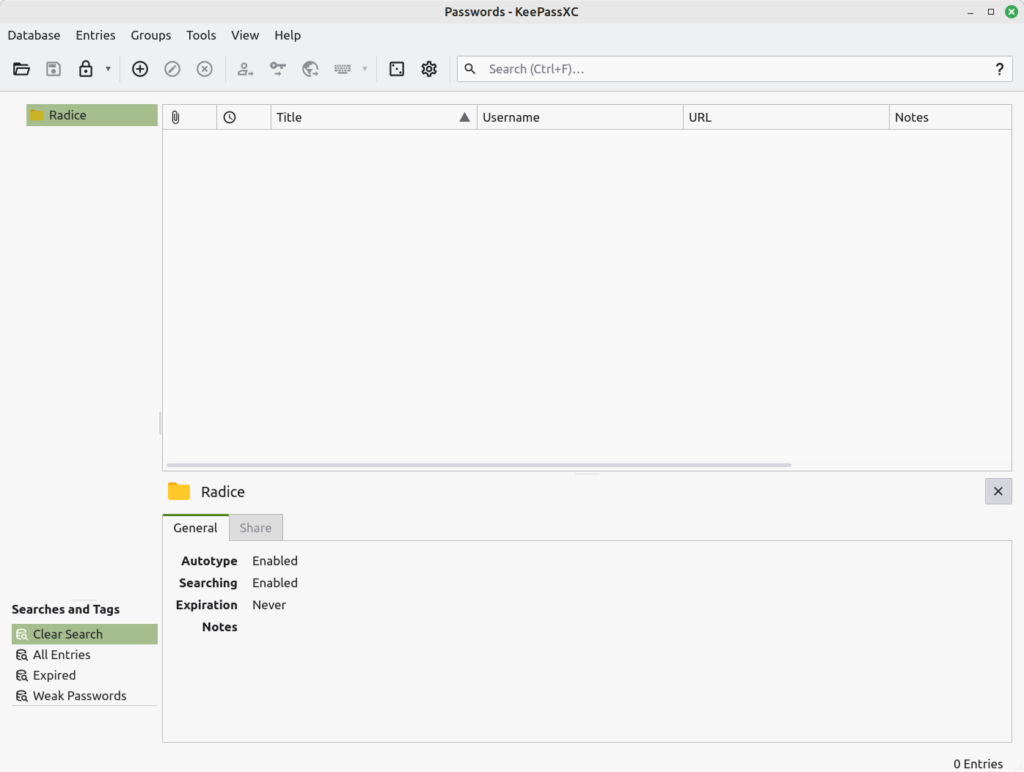
Task: Click the Radice folder icon in preview
Action: (x=179, y=491)
